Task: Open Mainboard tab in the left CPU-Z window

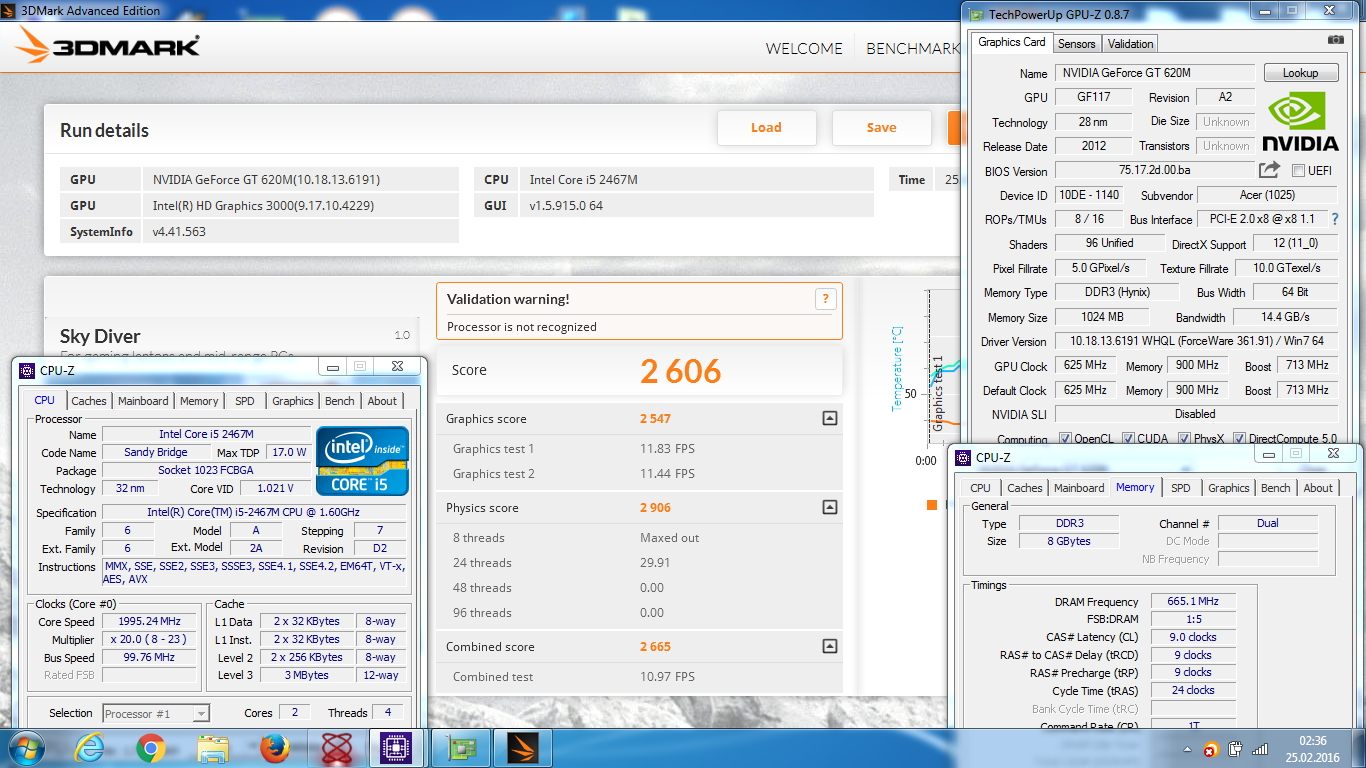Action: (143, 401)
